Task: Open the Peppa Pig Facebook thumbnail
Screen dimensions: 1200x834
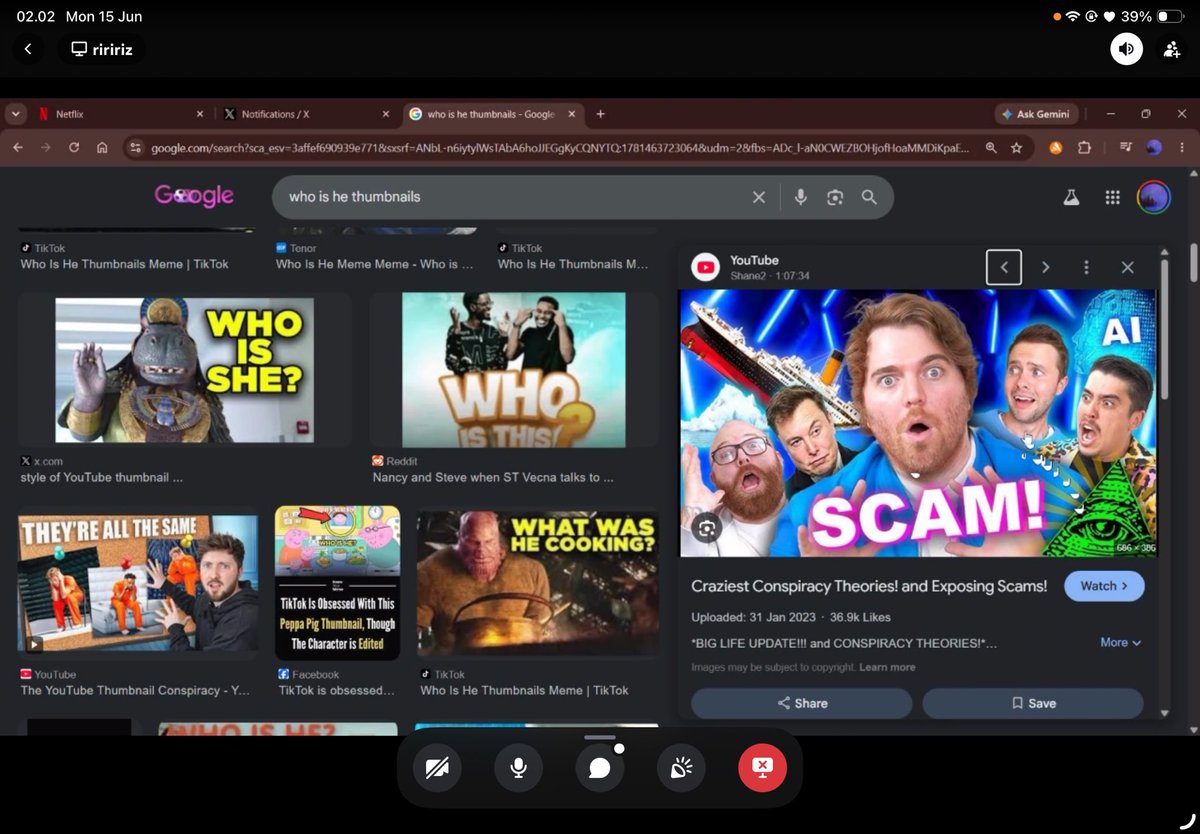Action: (337, 582)
